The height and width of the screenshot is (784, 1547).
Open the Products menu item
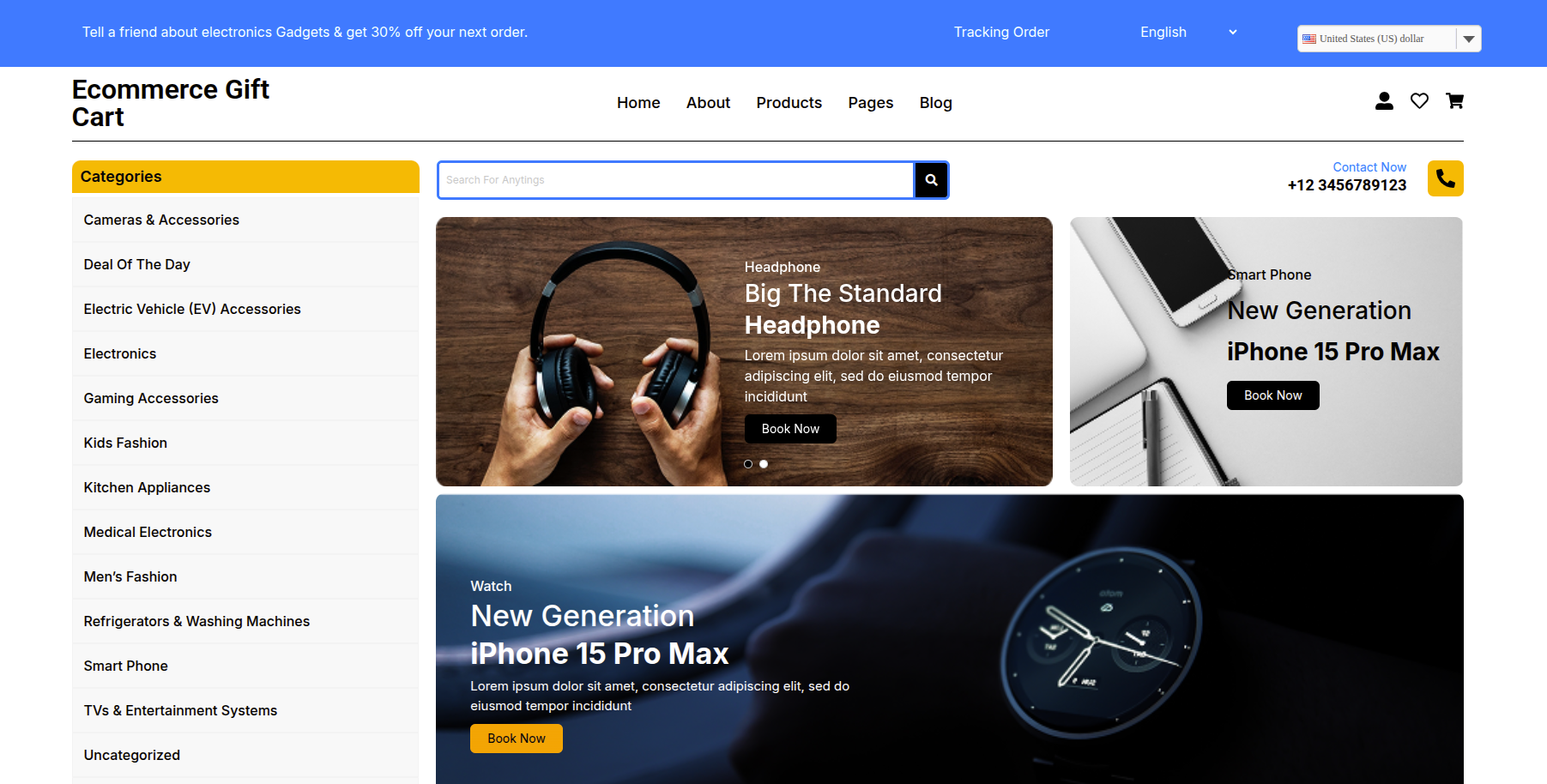[789, 103]
